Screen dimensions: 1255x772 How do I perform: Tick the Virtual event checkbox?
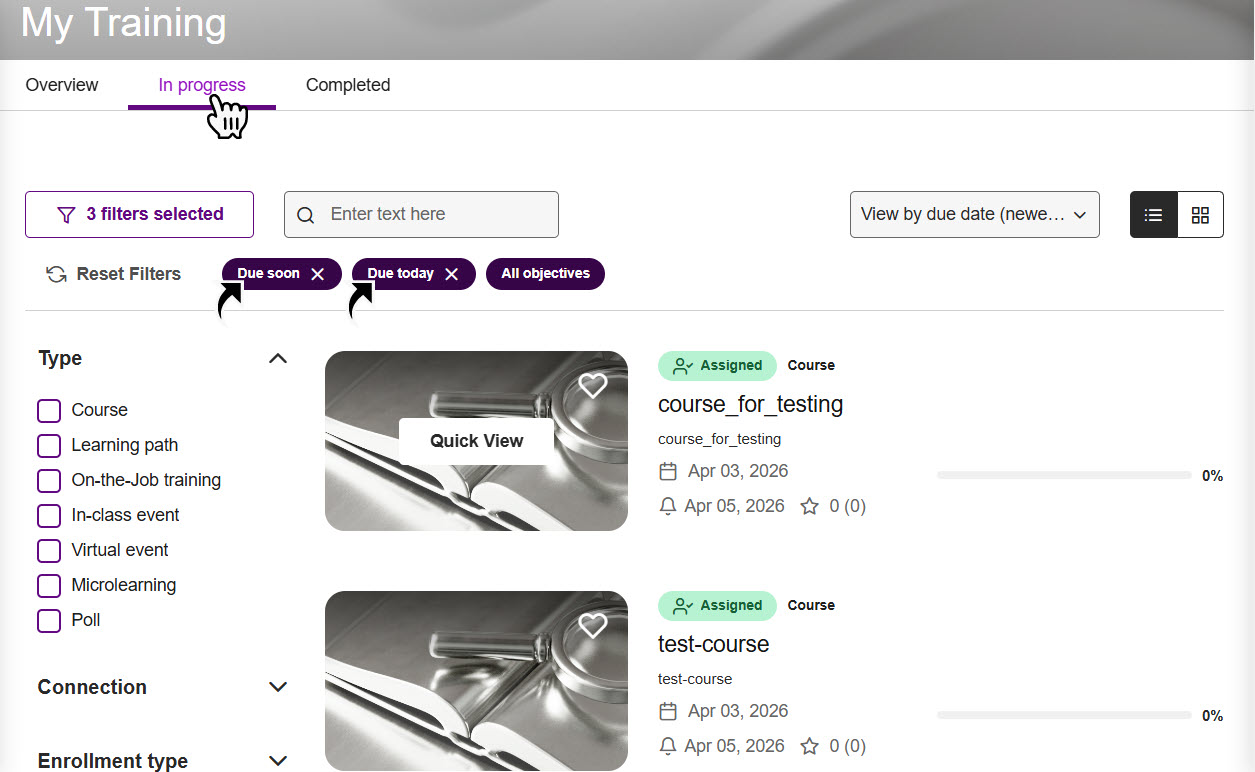49,551
